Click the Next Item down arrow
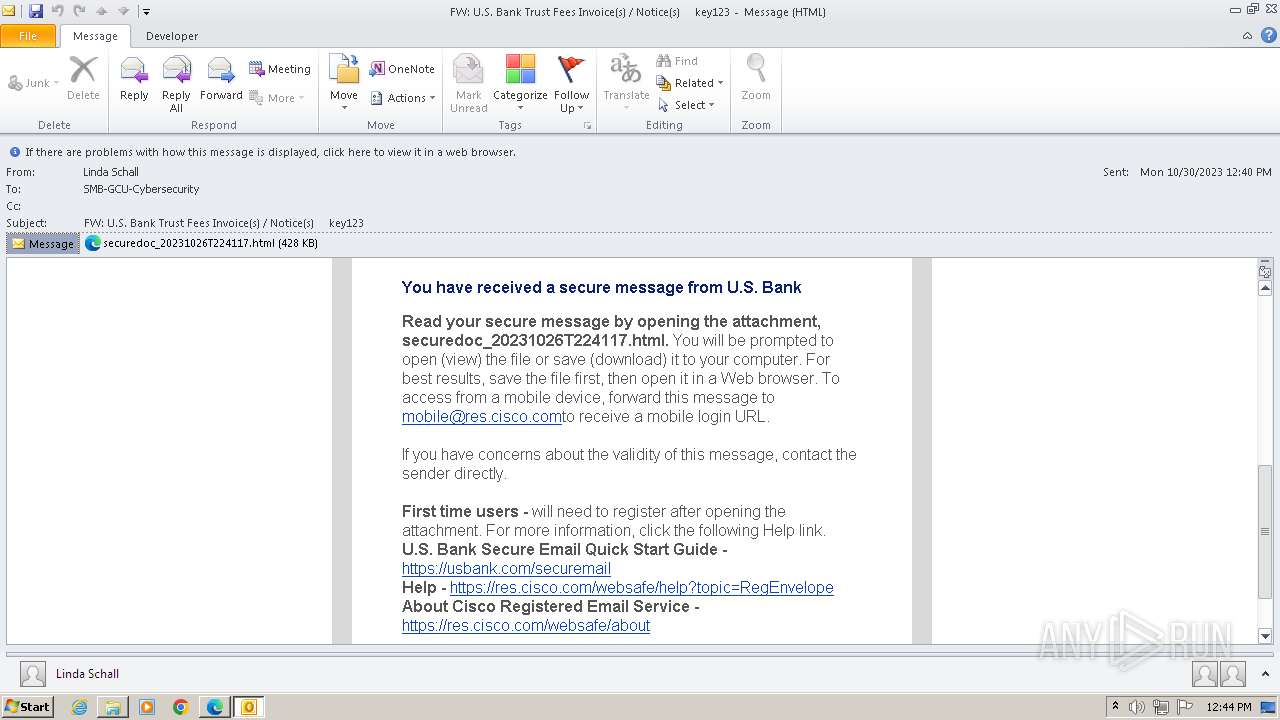Viewport: 1280px width, 720px height. [x=123, y=11]
